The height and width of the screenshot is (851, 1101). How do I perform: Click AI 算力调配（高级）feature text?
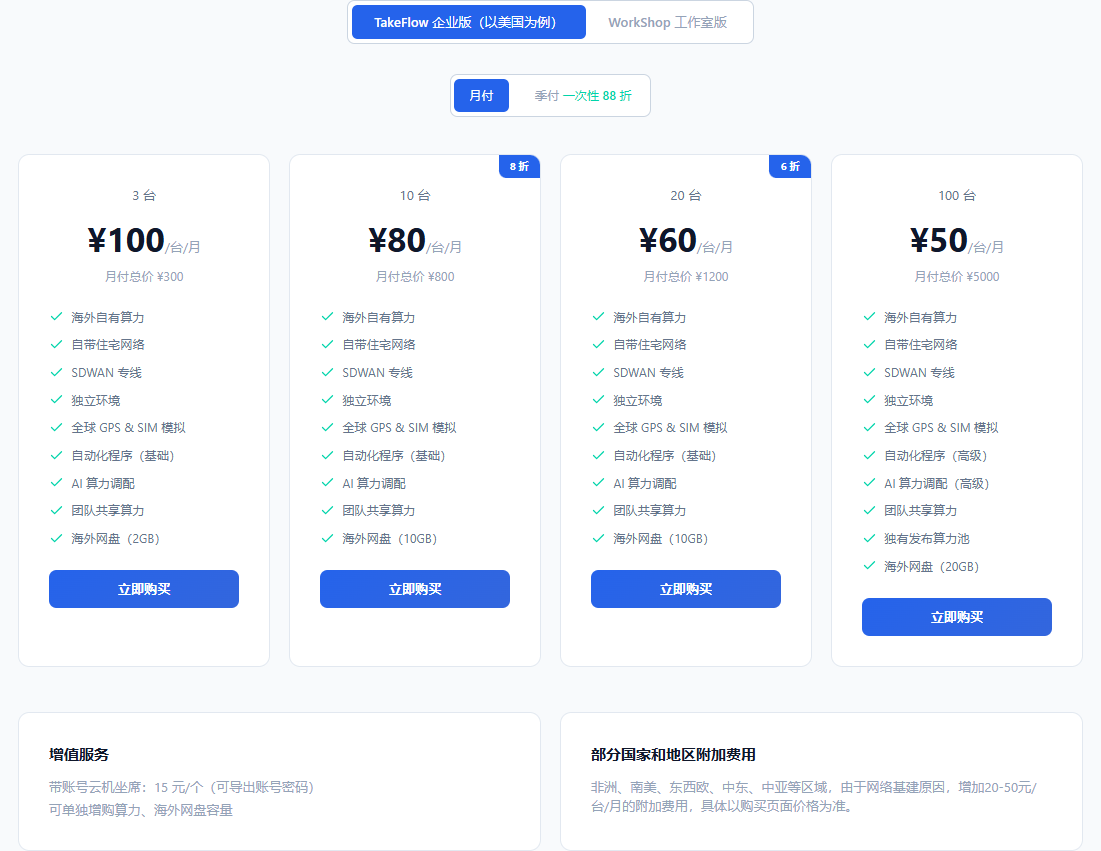pyautogui.click(x=937, y=484)
